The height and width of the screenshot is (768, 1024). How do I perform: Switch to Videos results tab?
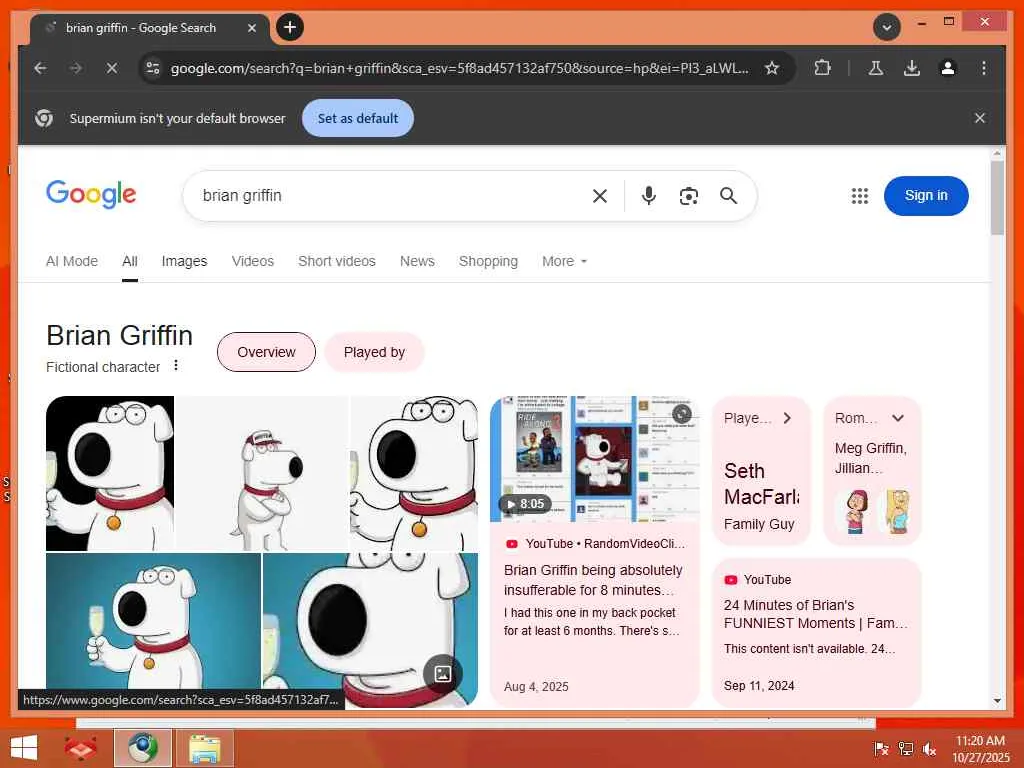(x=253, y=261)
